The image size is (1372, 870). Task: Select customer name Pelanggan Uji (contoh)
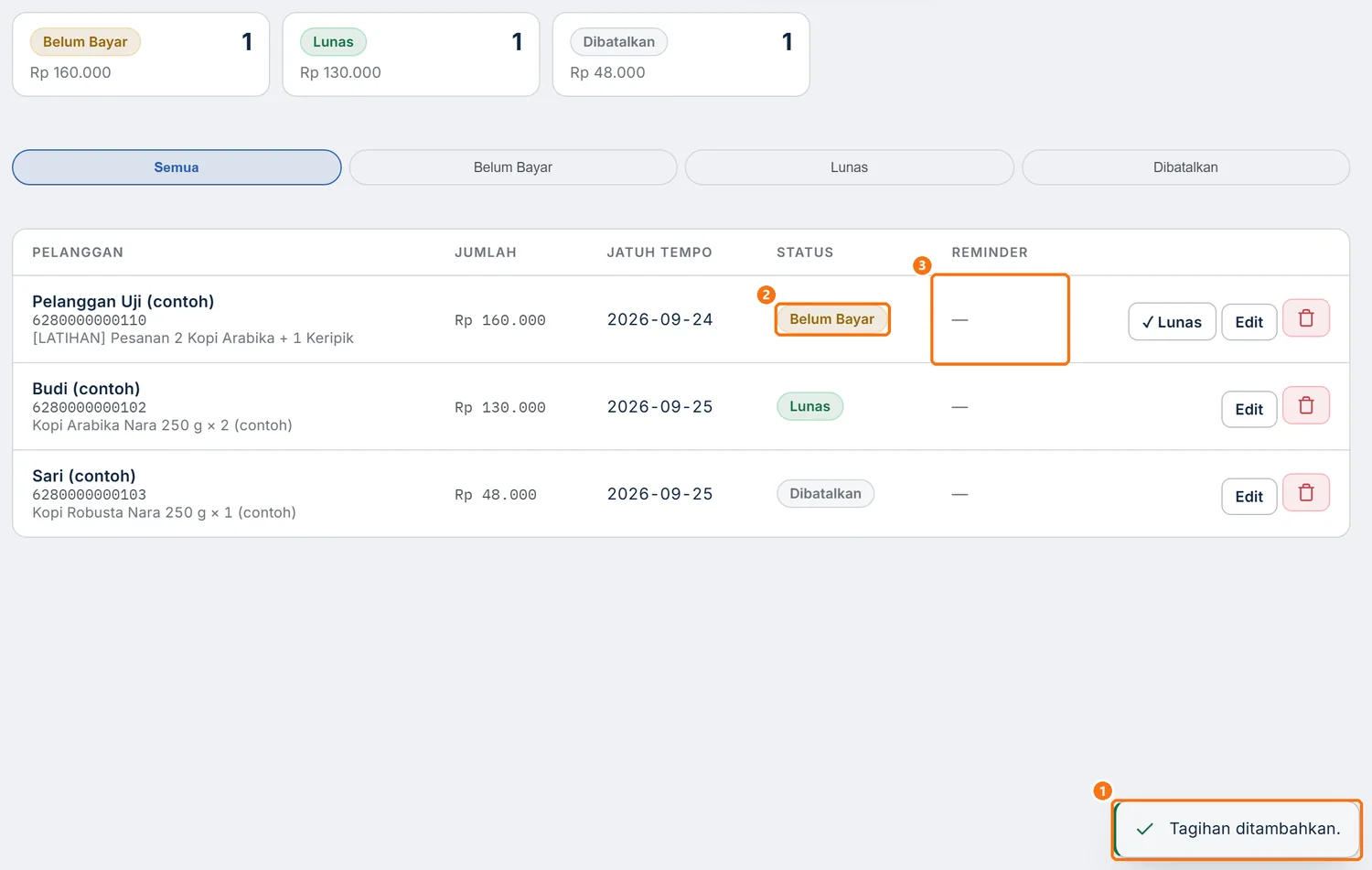(x=123, y=301)
